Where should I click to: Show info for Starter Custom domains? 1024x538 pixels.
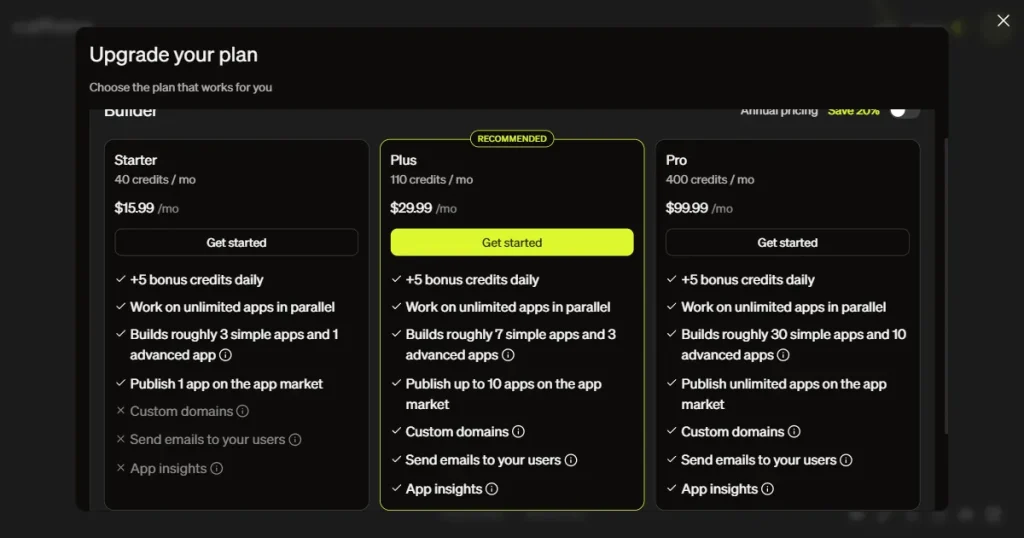click(242, 411)
